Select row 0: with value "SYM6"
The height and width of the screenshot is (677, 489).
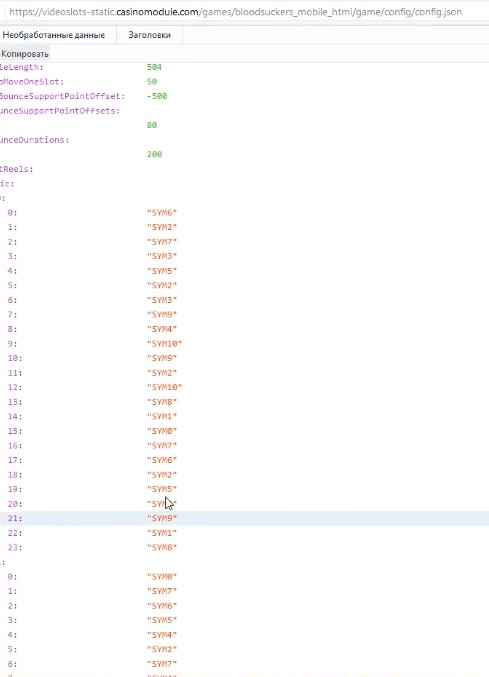pyautogui.click(x=244, y=212)
